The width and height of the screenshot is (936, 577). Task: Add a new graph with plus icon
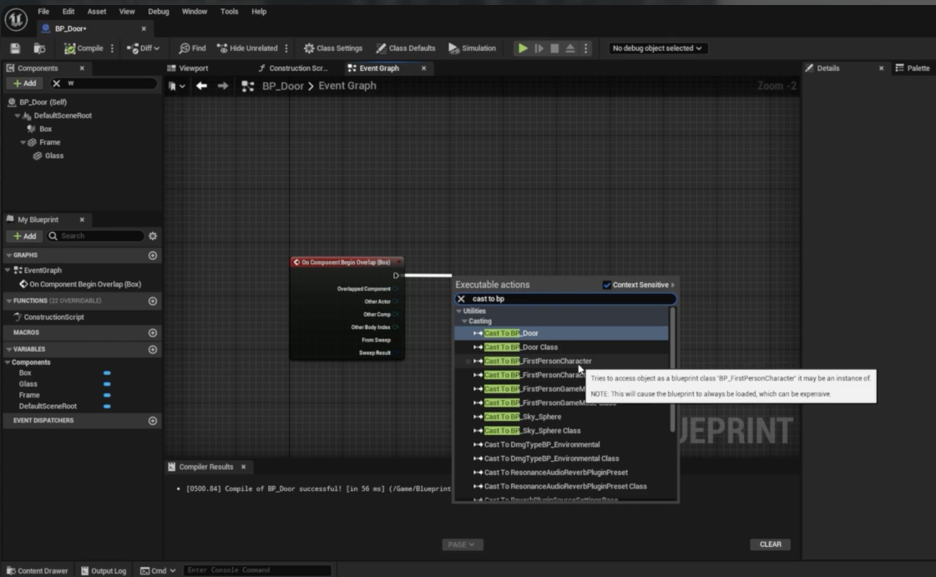(x=153, y=255)
